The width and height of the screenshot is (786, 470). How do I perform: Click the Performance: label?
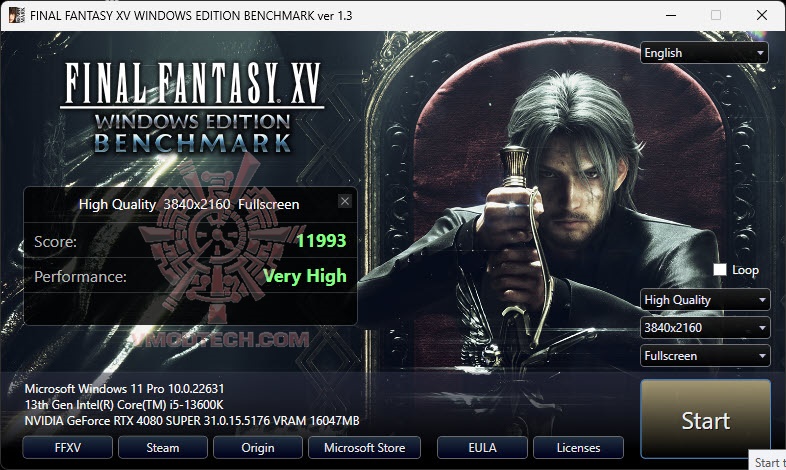click(80, 277)
